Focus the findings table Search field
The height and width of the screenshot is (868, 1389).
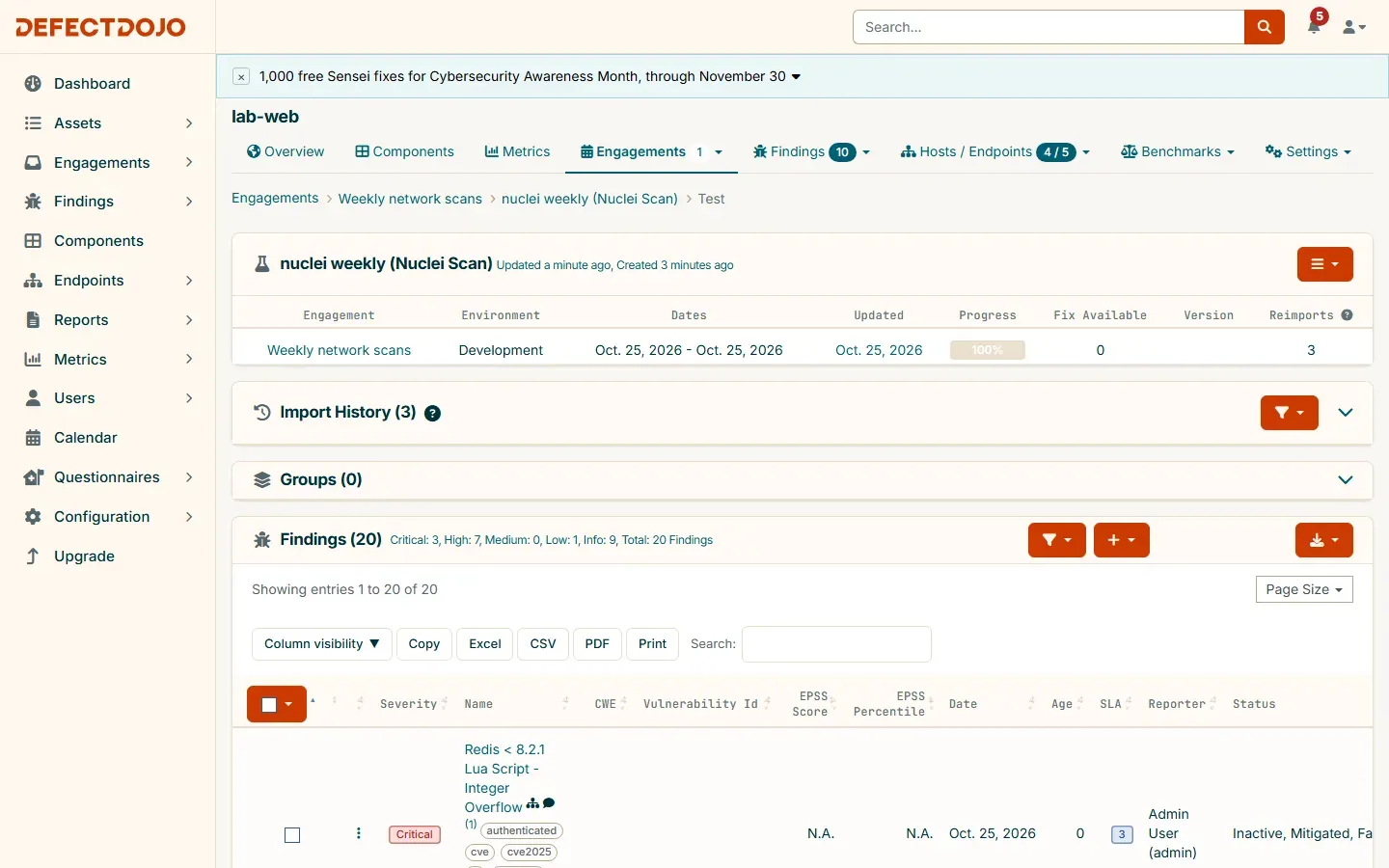tap(836, 644)
